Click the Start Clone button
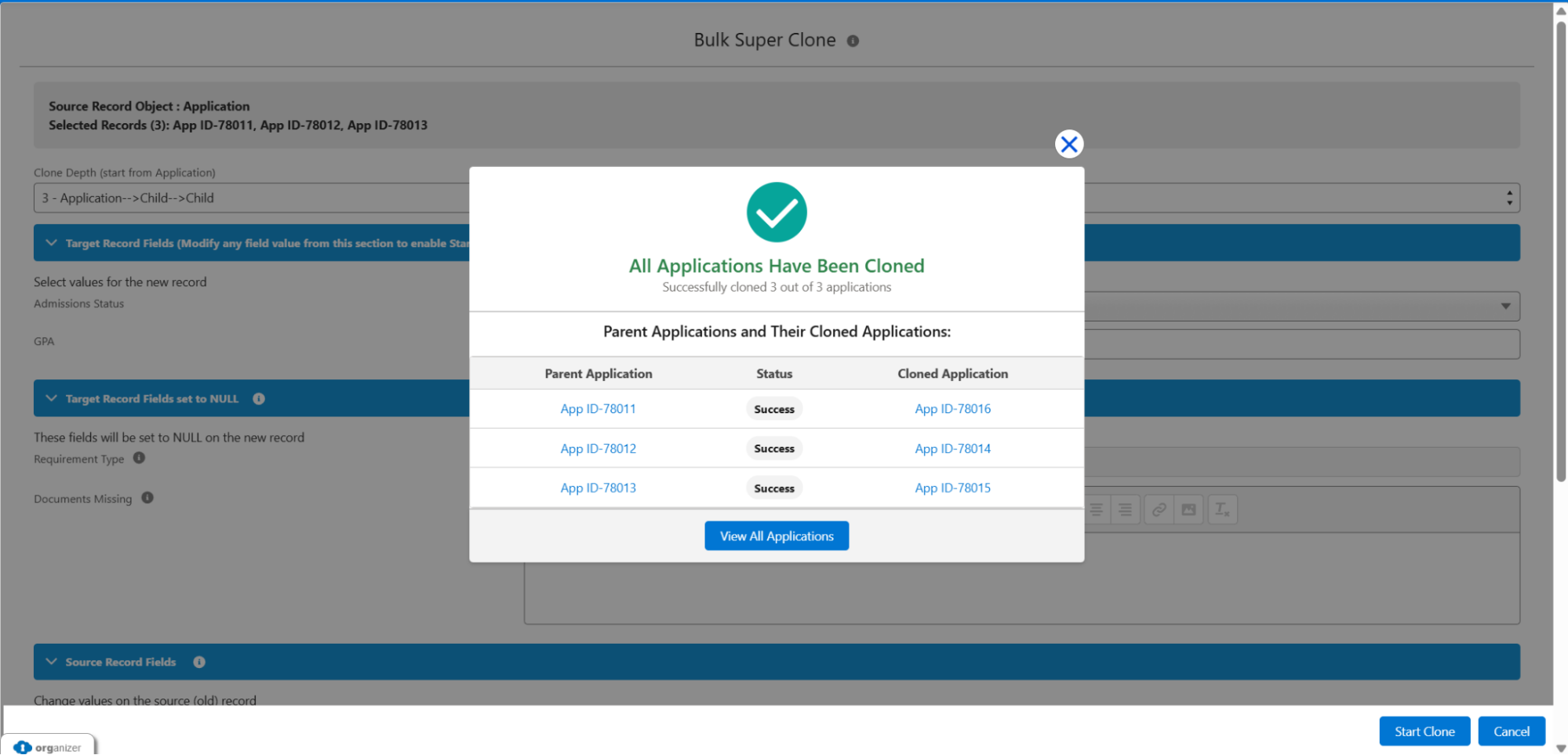The width and height of the screenshot is (1568, 755). [1424, 731]
